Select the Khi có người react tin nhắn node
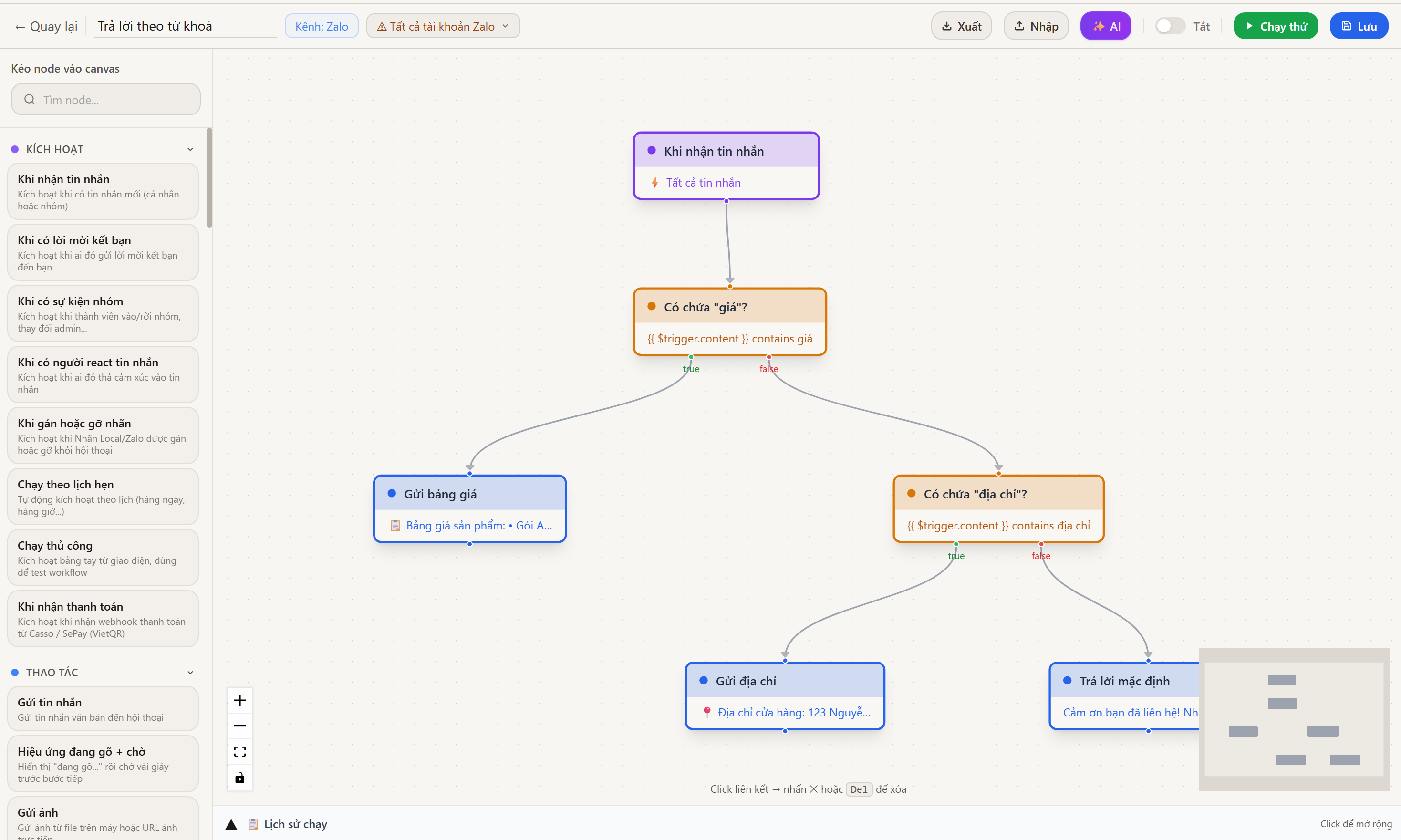Image resolution: width=1401 pixels, height=840 pixels. 103,375
